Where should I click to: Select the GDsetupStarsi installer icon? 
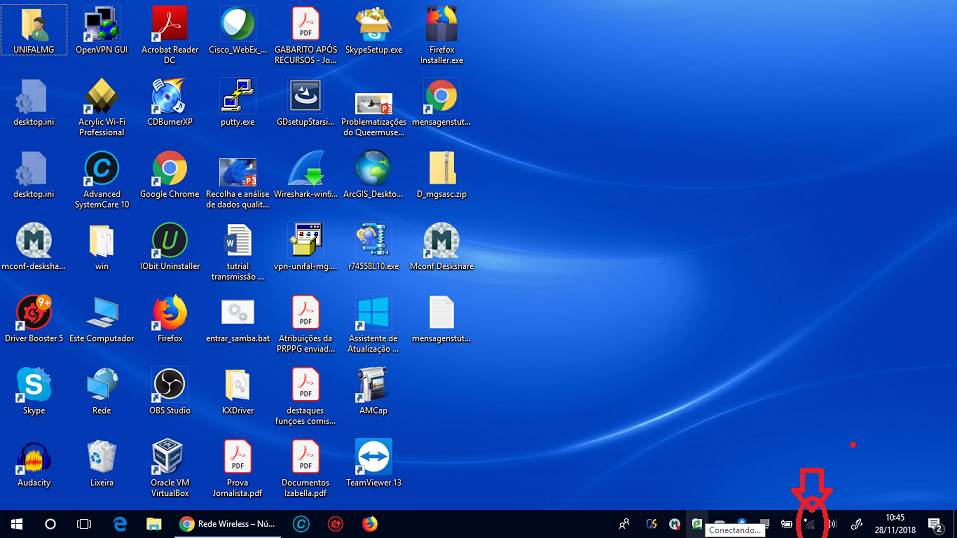305,101
